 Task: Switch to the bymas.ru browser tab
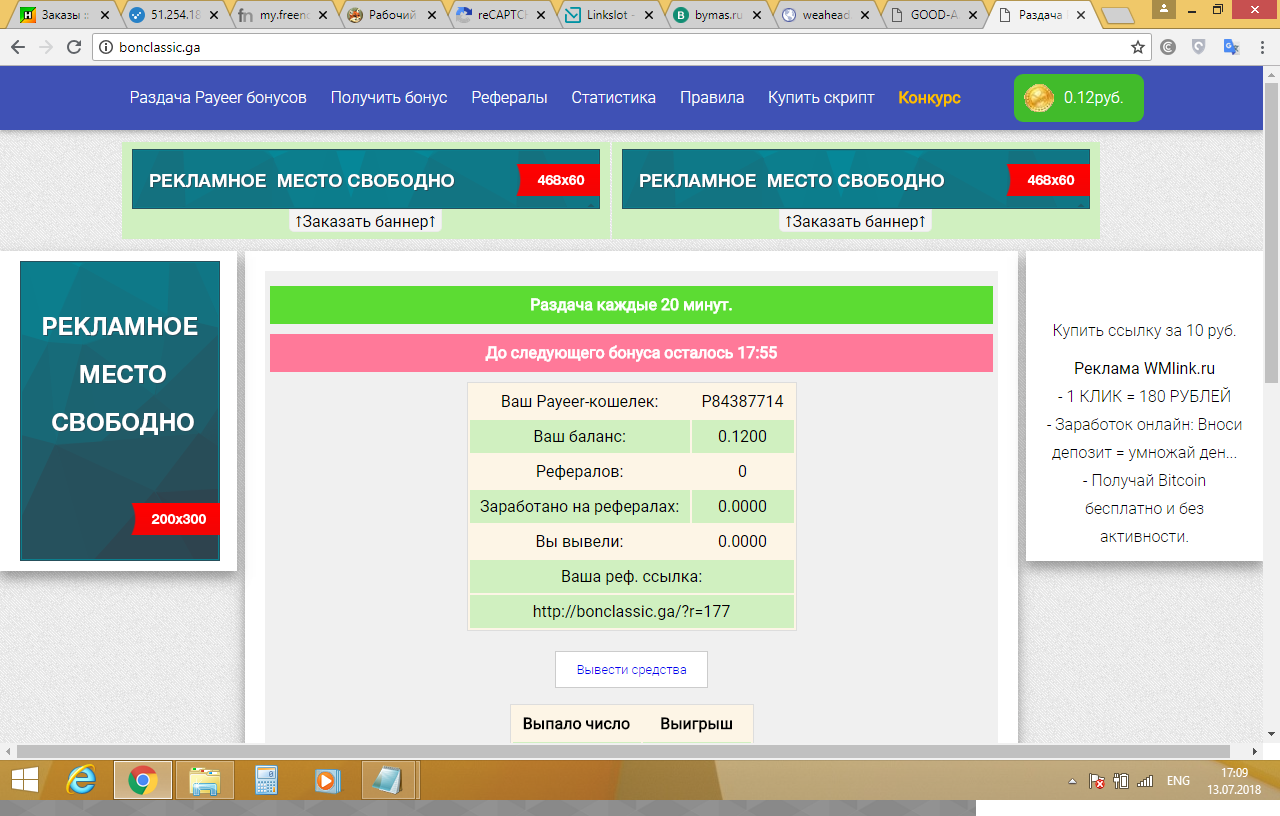click(x=714, y=15)
